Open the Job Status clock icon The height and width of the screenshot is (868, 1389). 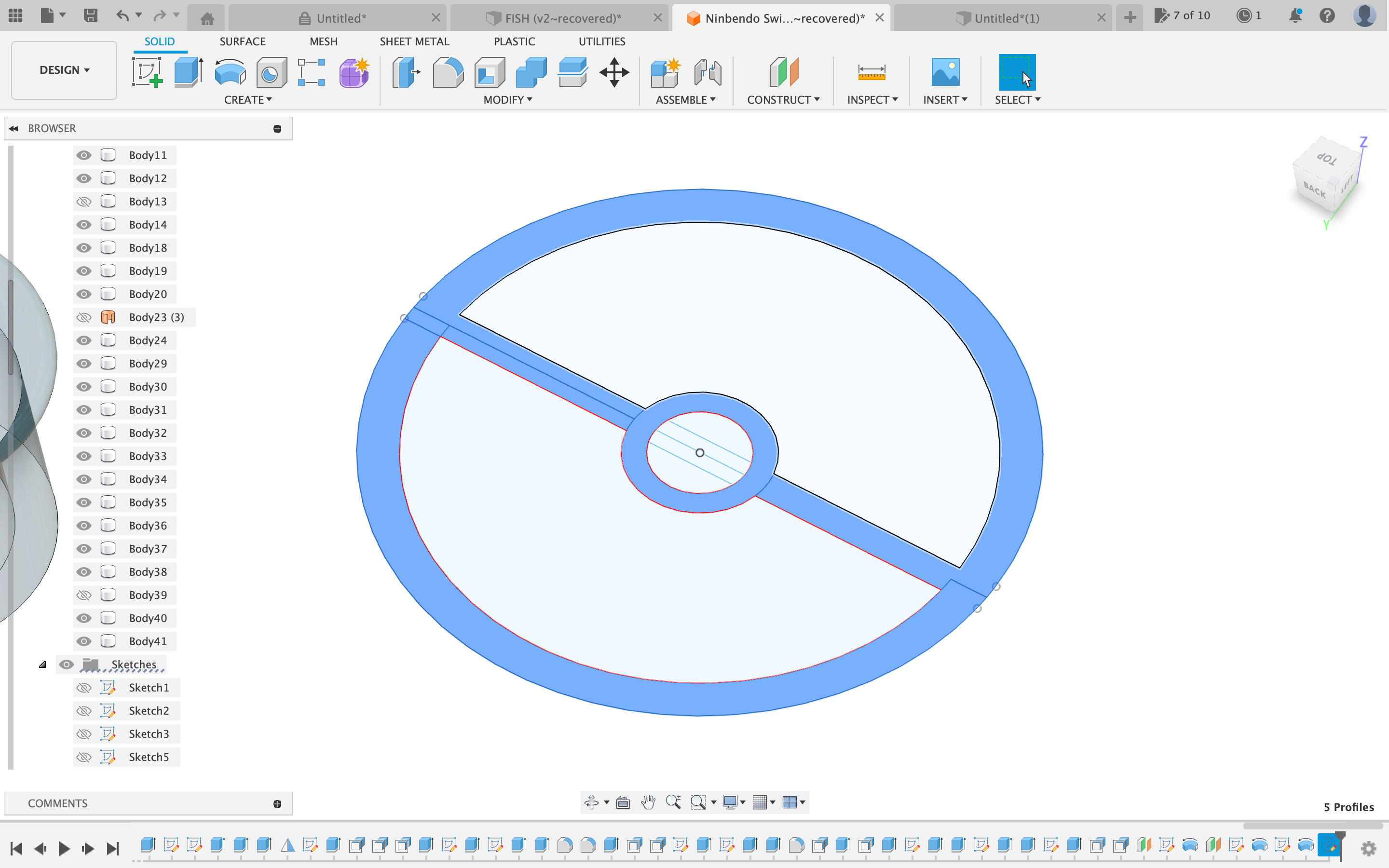(1243, 15)
